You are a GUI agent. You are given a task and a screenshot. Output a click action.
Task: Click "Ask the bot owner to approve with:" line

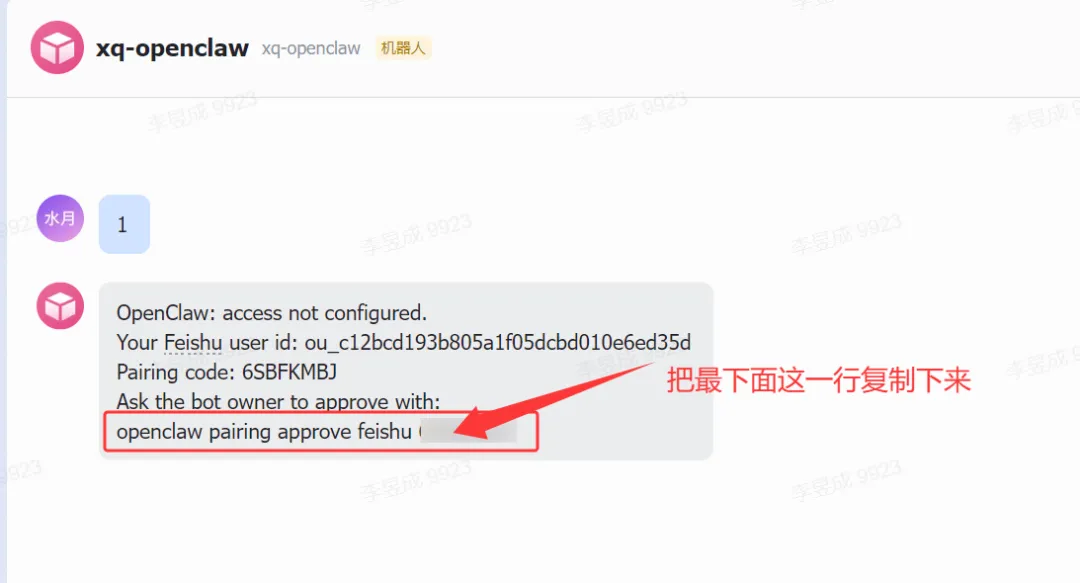click(278, 402)
